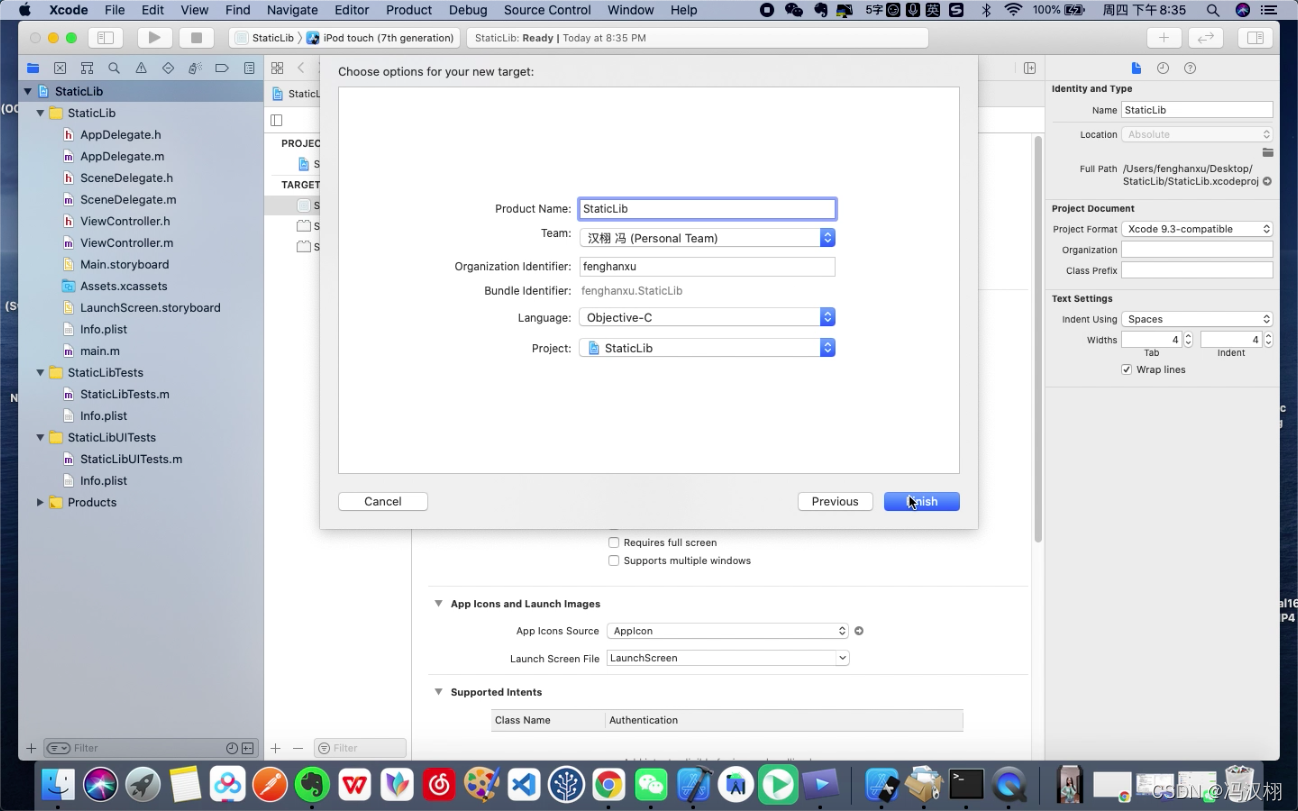Open the Source Control menu

pos(547,10)
